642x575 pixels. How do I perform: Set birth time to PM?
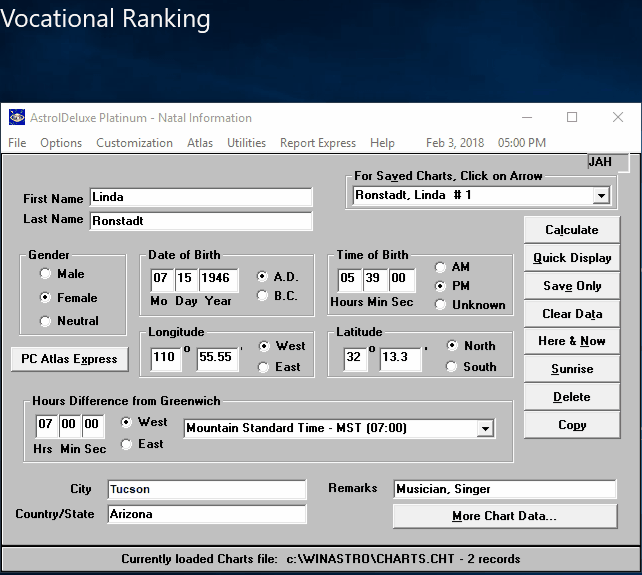[x=440, y=286]
